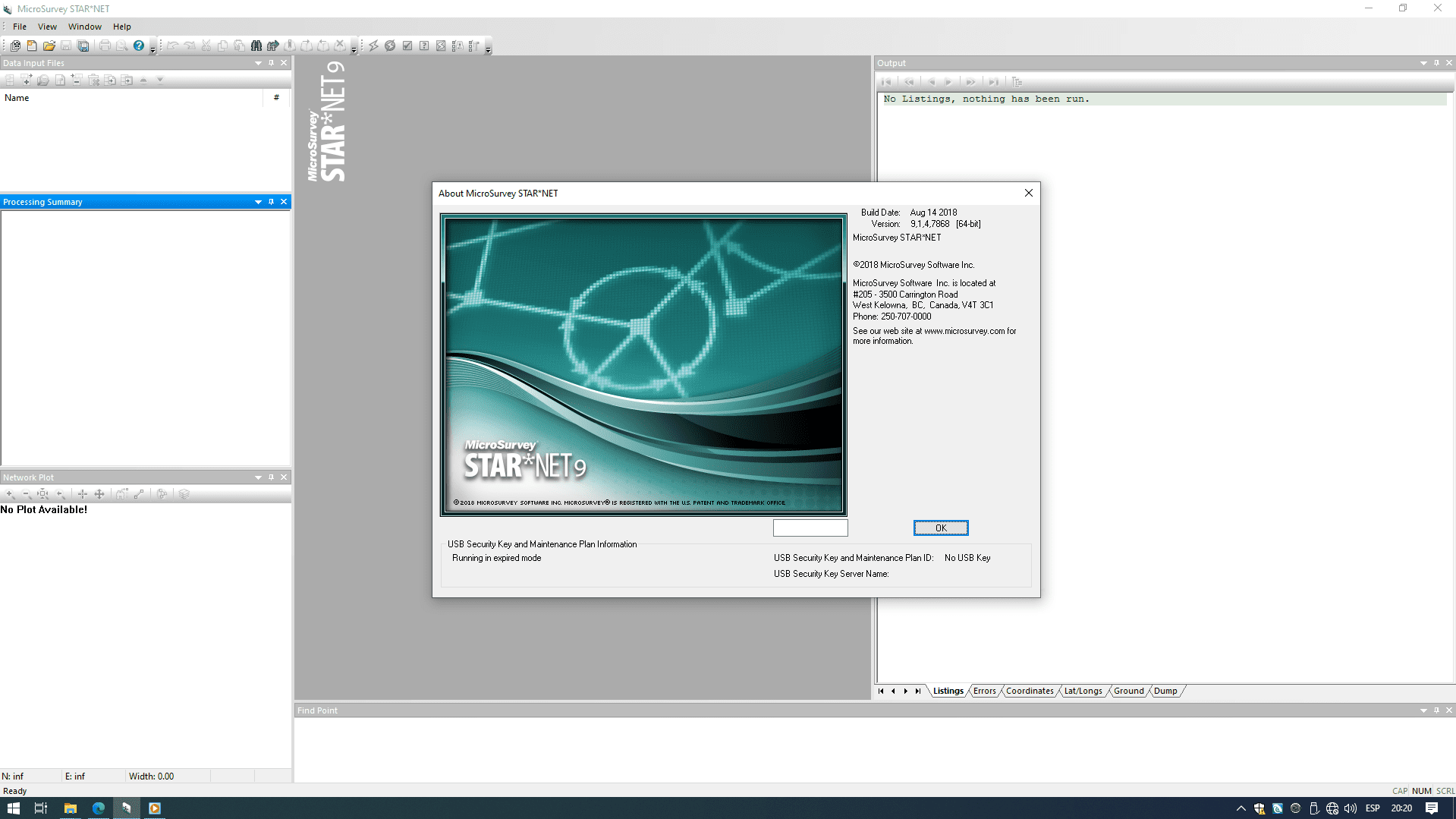Auto-hide the Data Input Files panel pin
Image resolution: width=1456 pixels, height=819 pixels.
(x=271, y=63)
